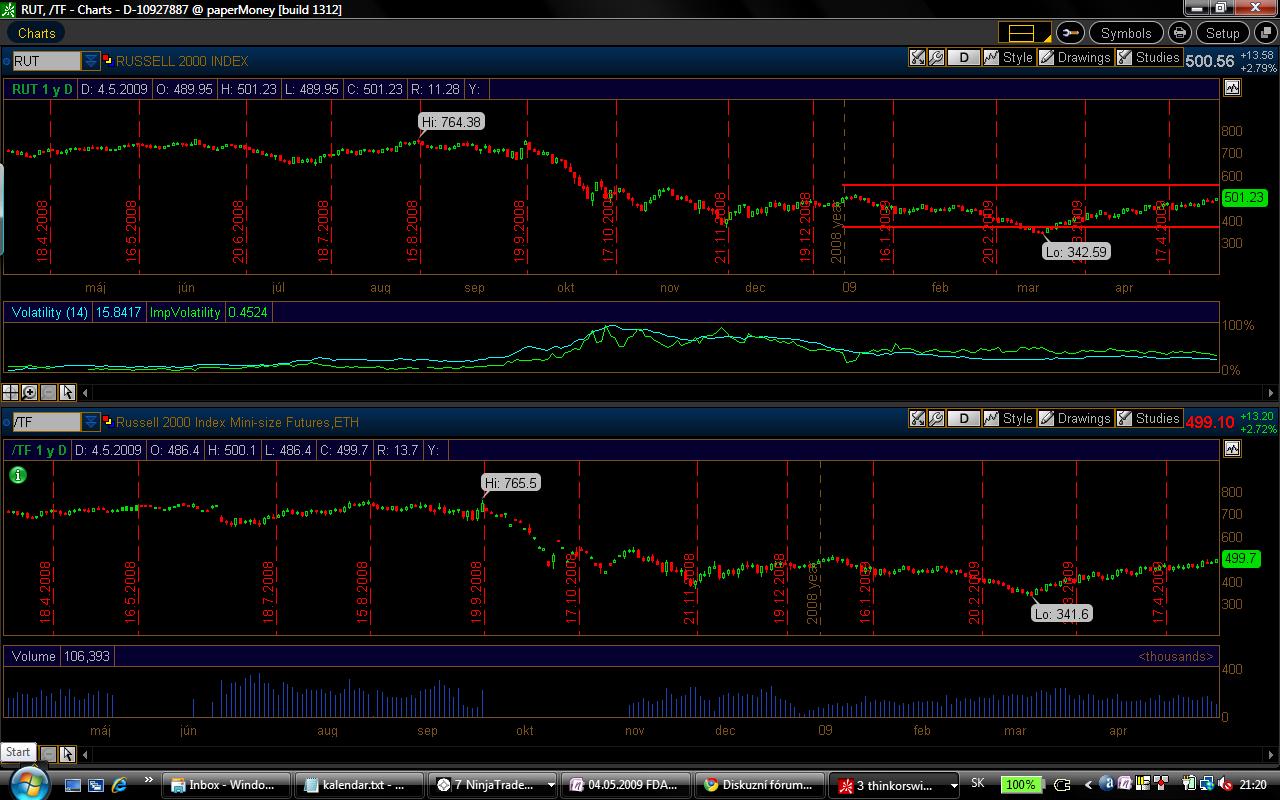The height and width of the screenshot is (800, 1280).
Task: Click the Volatility (14) study label
Action: point(49,312)
